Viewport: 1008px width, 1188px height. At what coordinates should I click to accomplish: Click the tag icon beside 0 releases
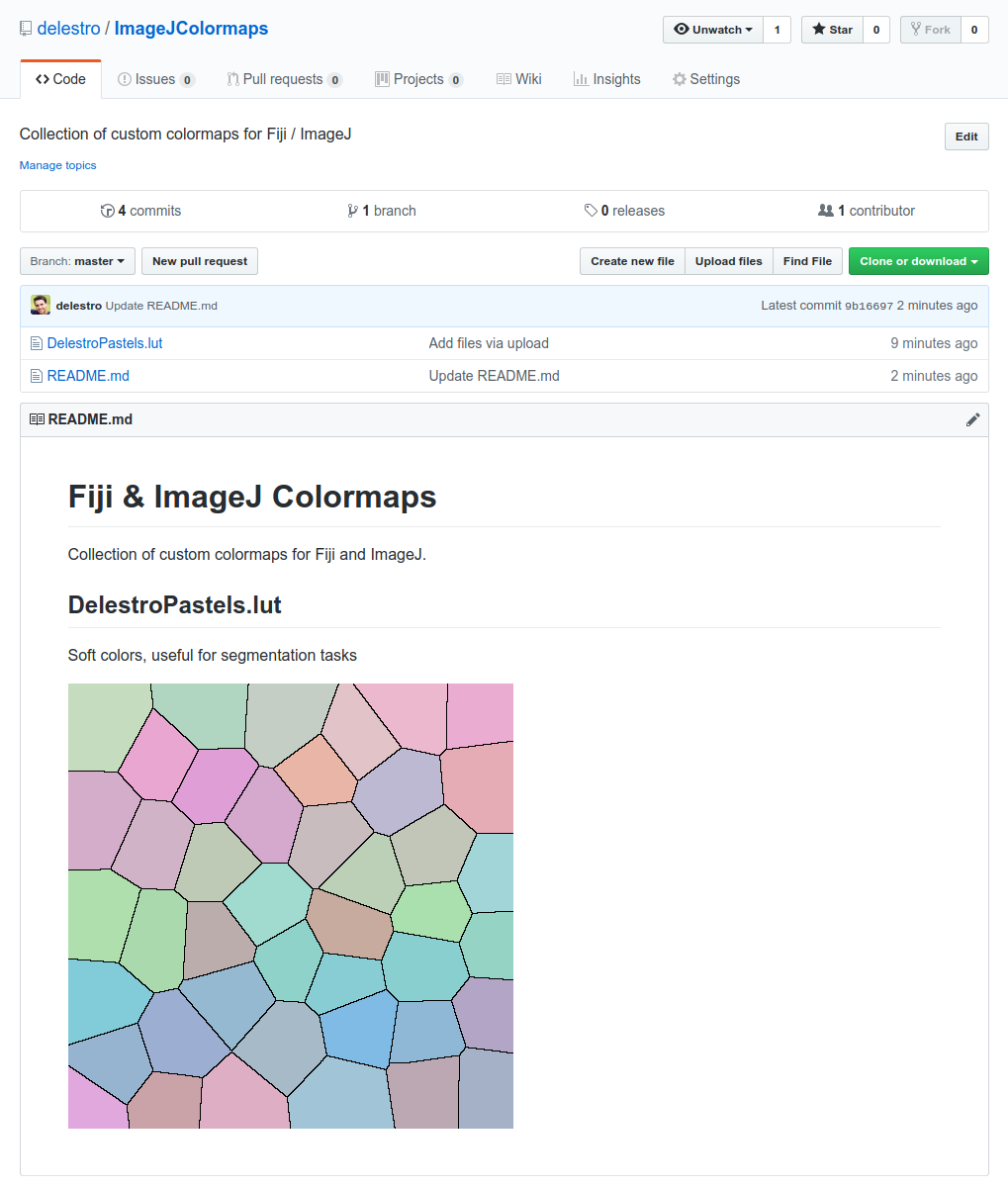click(591, 211)
